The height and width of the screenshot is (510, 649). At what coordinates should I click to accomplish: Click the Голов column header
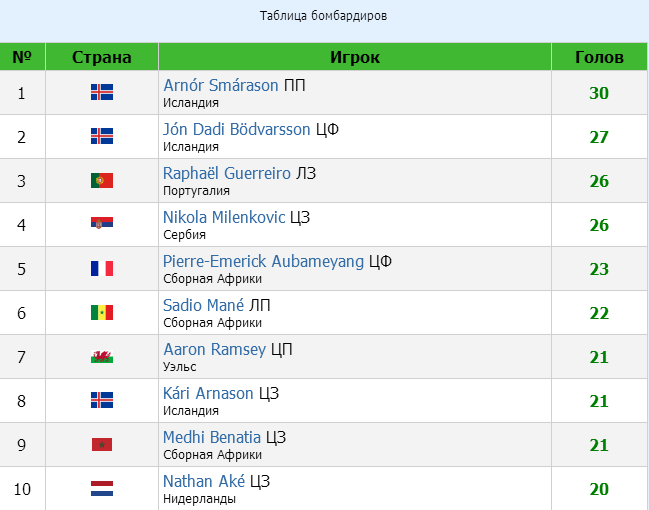(x=599, y=57)
